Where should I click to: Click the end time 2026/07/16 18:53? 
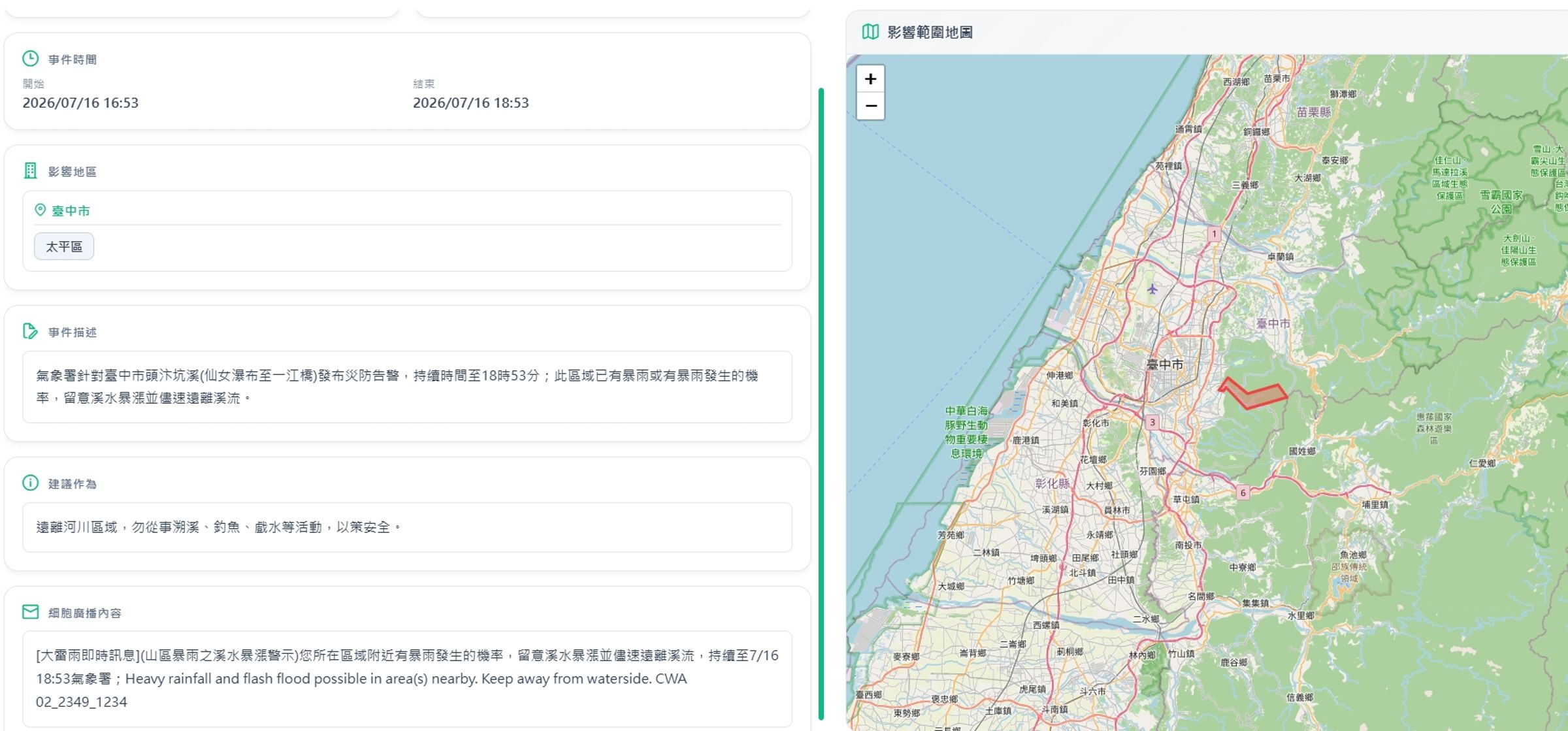click(x=470, y=103)
